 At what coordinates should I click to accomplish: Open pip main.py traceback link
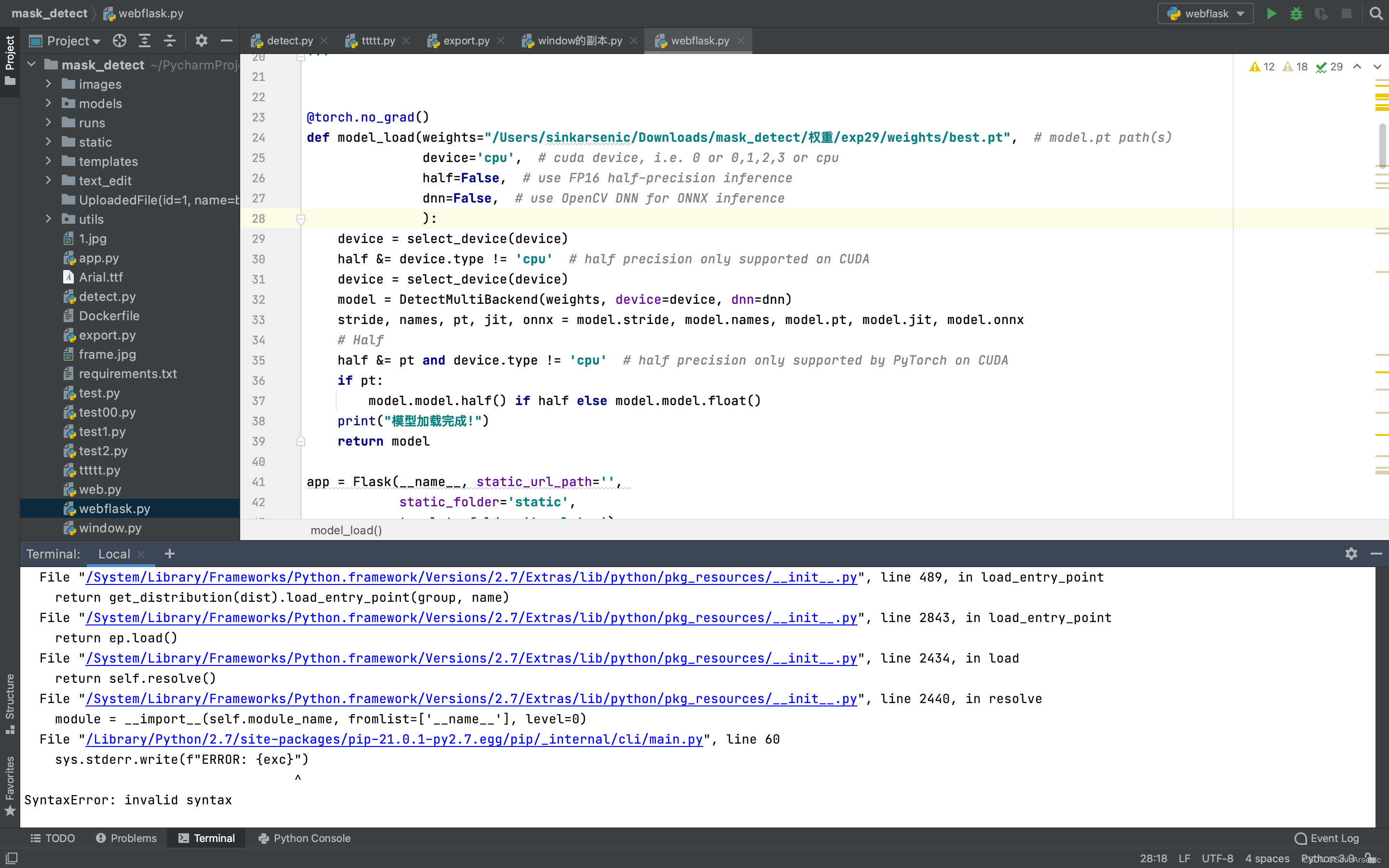[395, 739]
